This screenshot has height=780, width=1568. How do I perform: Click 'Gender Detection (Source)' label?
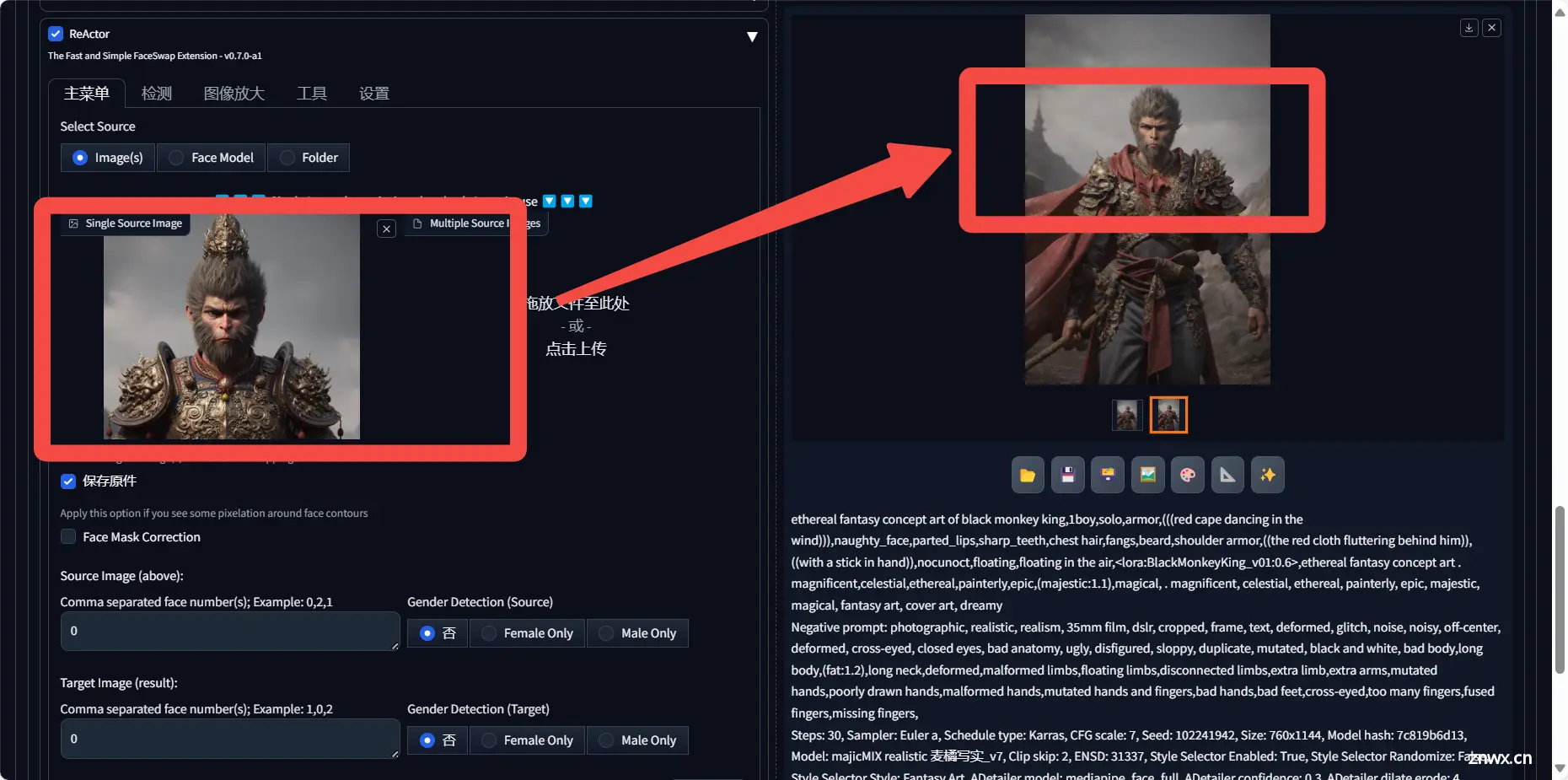[481, 602]
